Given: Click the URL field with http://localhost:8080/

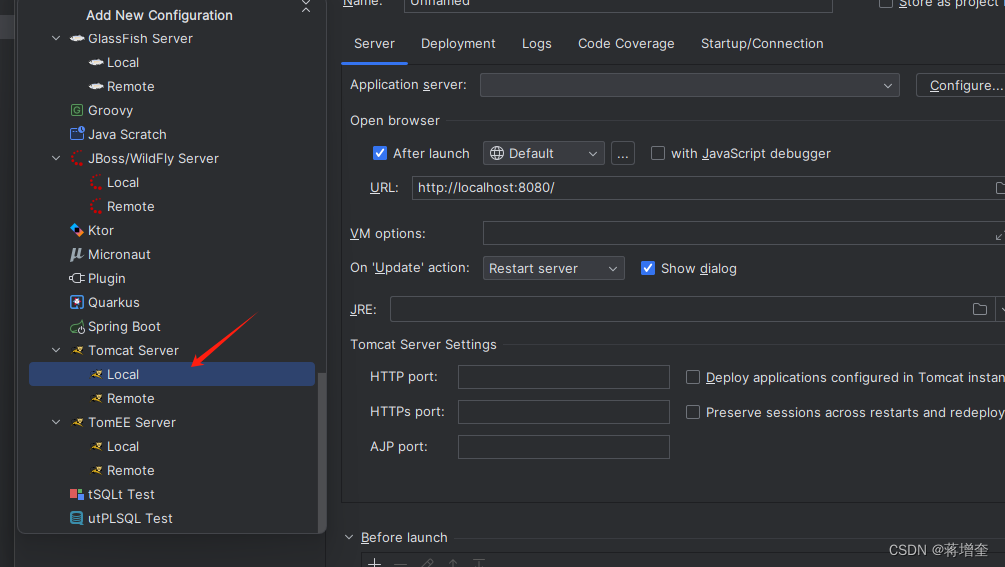Looking at the screenshot, I should coord(708,188).
